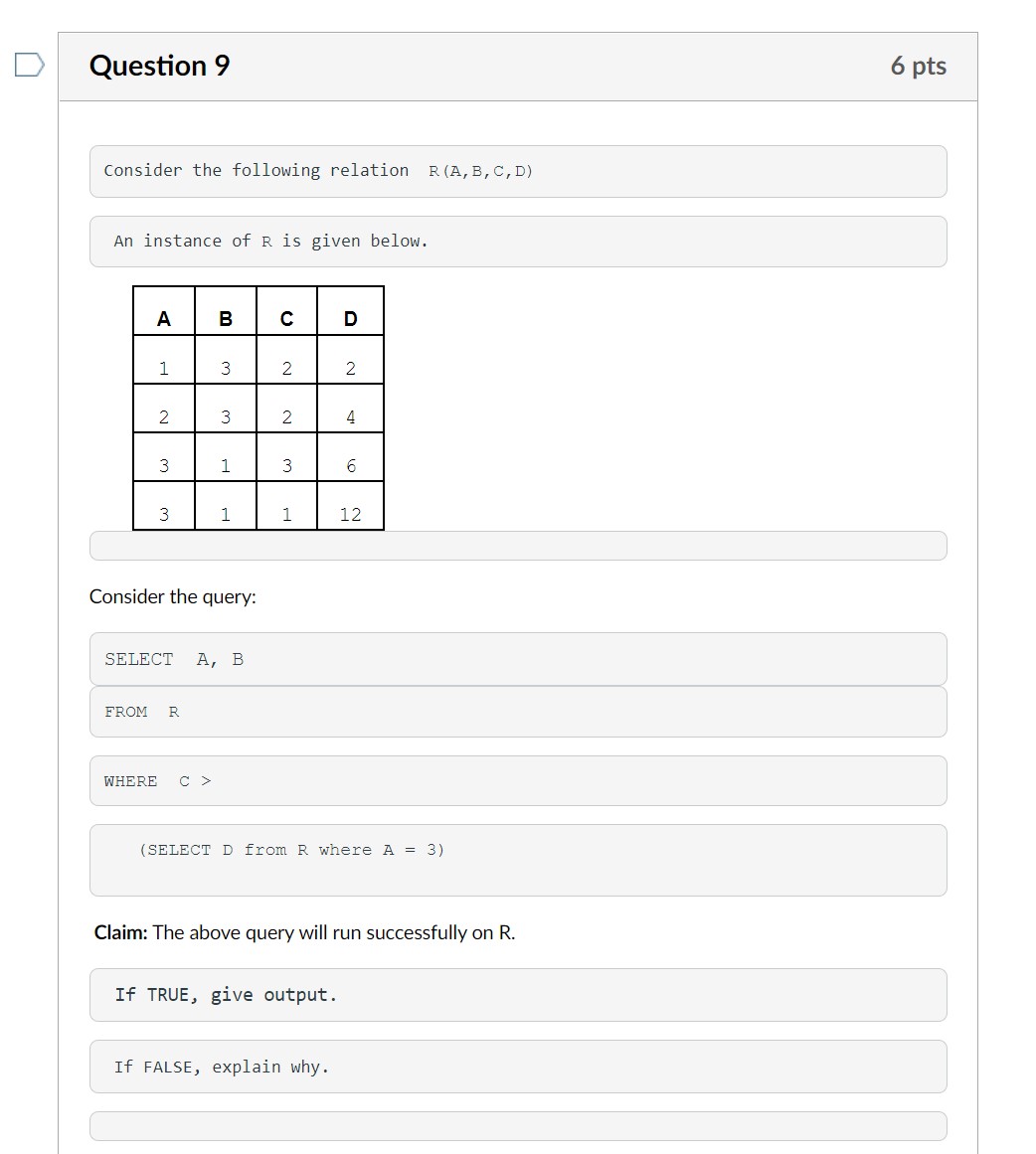Image resolution: width=1036 pixels, height=1154 pixels.
Task: Click the 'Consider the query:' text
Action: click(175, 595)
